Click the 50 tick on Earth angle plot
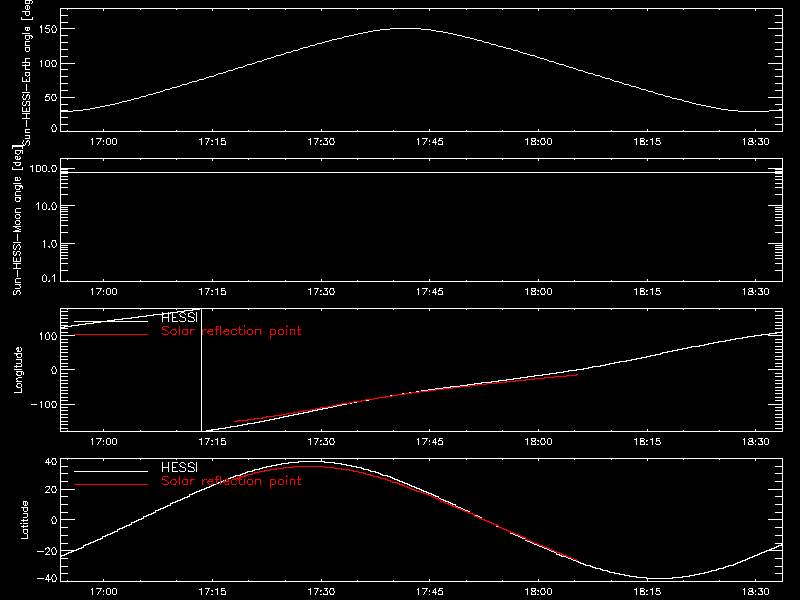 coord(51,97)
